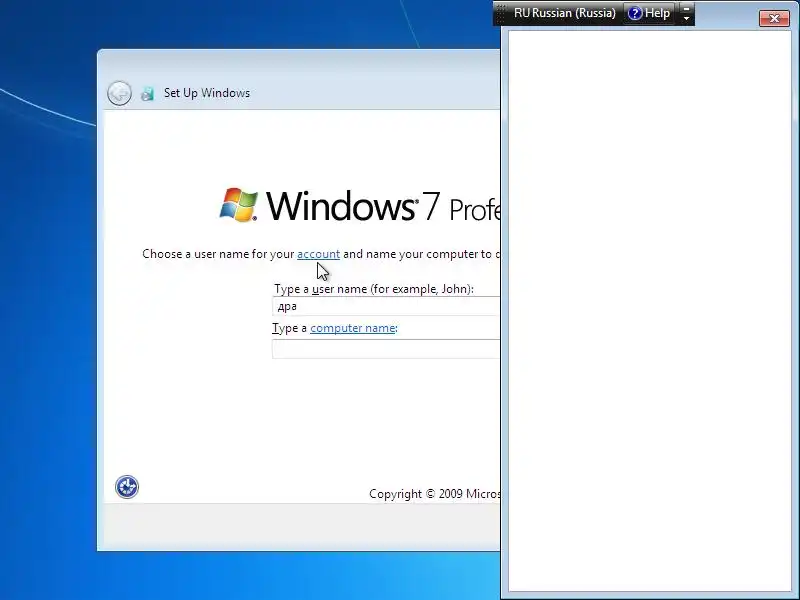The image size is (800, 600).
Task: Click the Copyright © 2009 text
Action: coord(435,494)
